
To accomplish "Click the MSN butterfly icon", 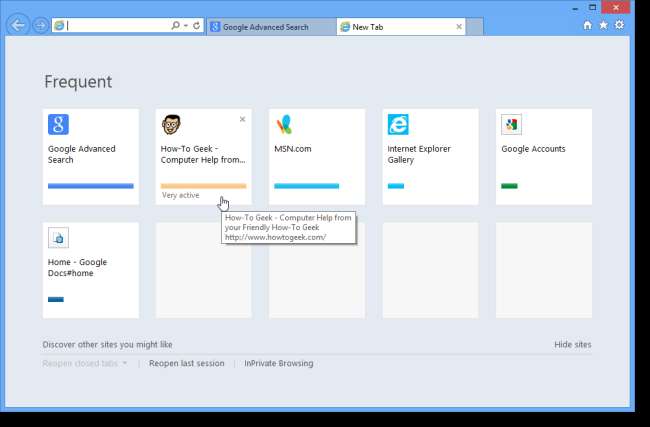I will click(x=284, y=124).
